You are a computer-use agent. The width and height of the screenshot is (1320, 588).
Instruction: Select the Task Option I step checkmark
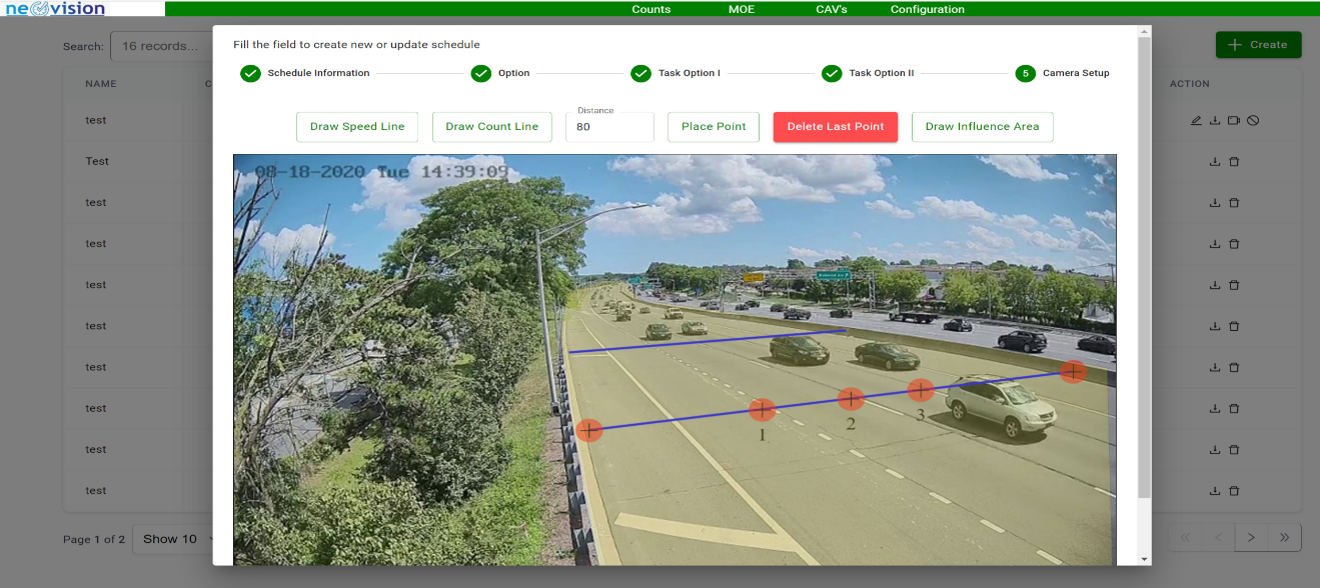point(641,73)
